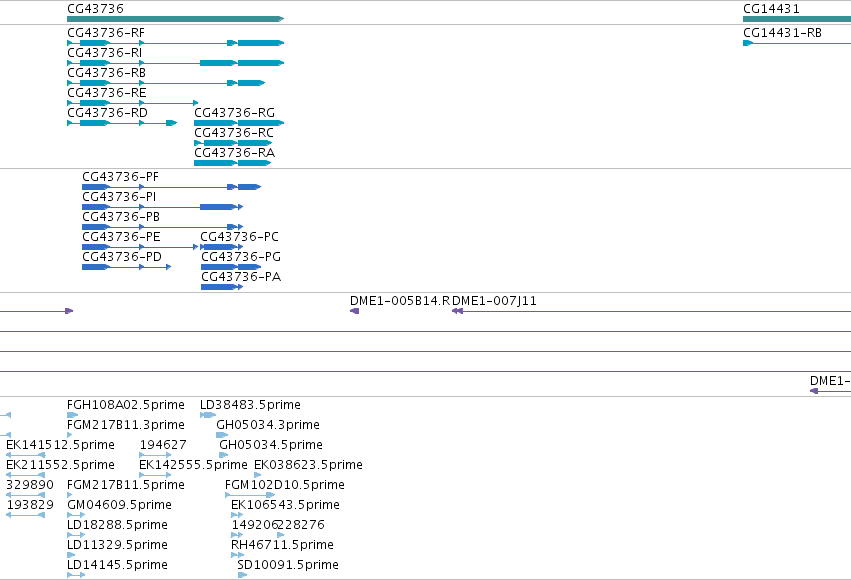851x580 pixels.
Task: Select transcript CG43736-RG
Action: click(x=239, y=123)
